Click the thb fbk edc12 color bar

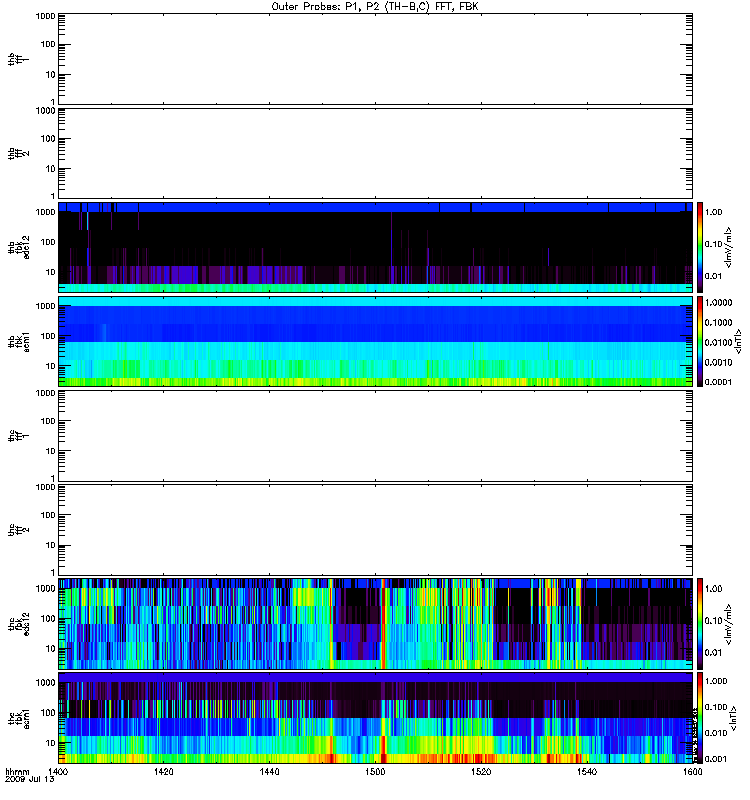[x=700, y=247]
